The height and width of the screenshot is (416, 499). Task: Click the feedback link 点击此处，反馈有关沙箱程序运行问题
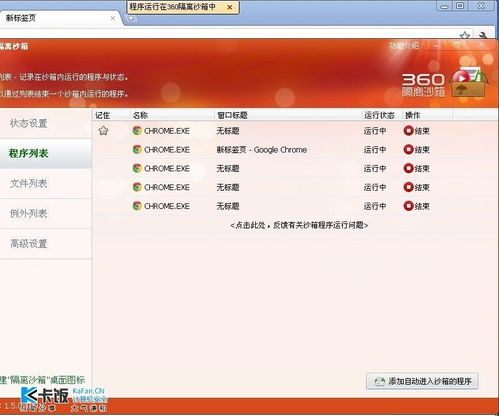coord(299,225)
